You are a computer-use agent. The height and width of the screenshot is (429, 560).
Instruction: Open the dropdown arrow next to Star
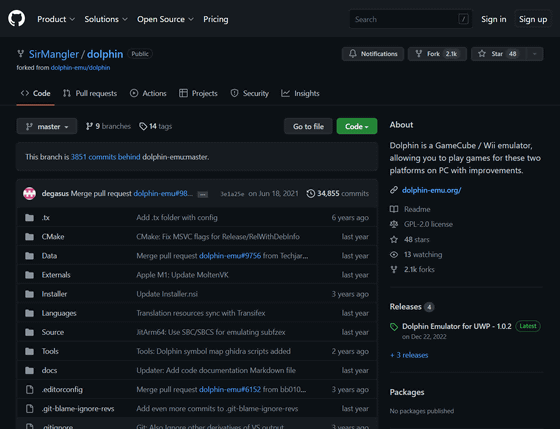535,54
